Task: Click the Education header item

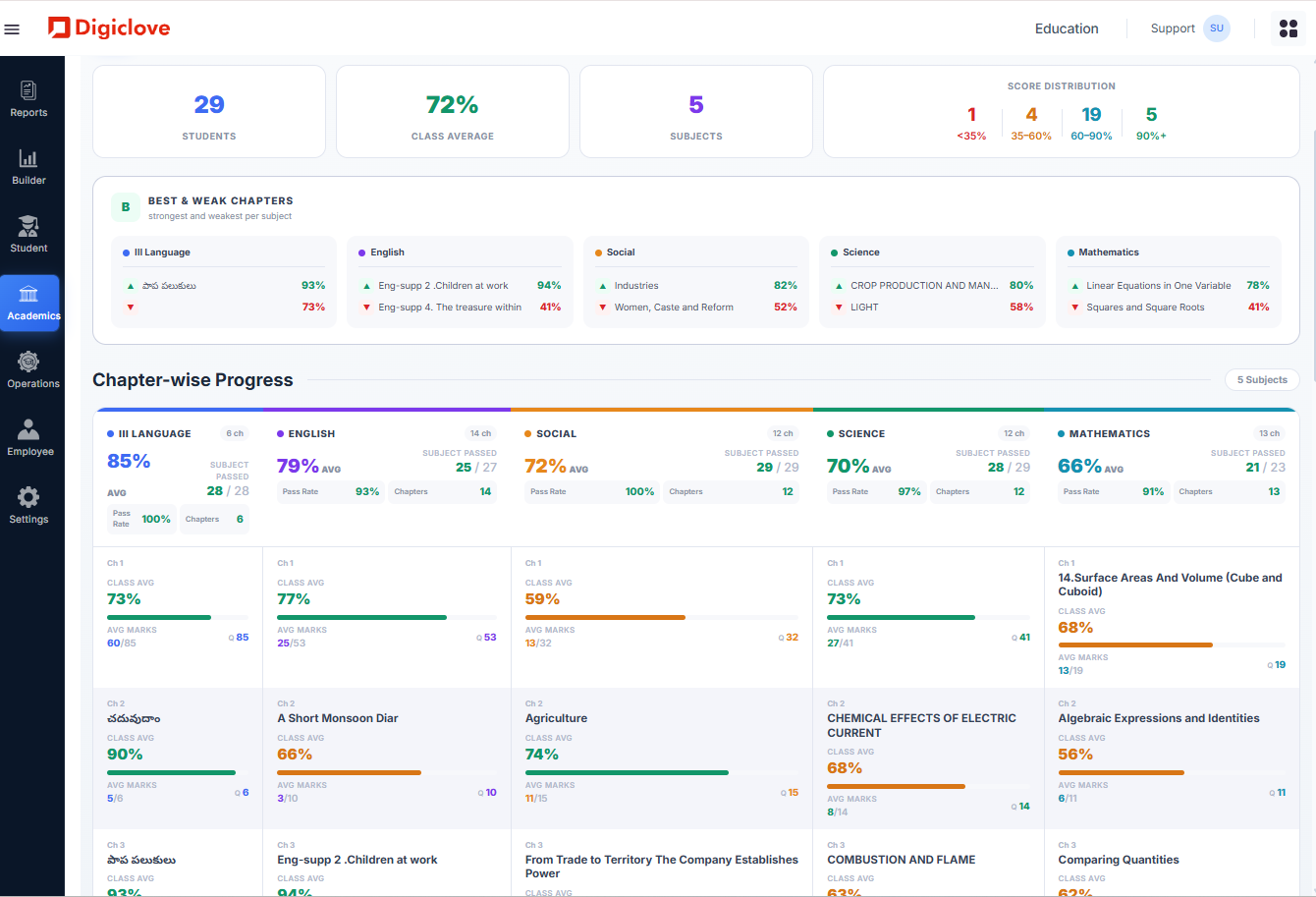Action: pyautogui.click(x=1067, y=28)
